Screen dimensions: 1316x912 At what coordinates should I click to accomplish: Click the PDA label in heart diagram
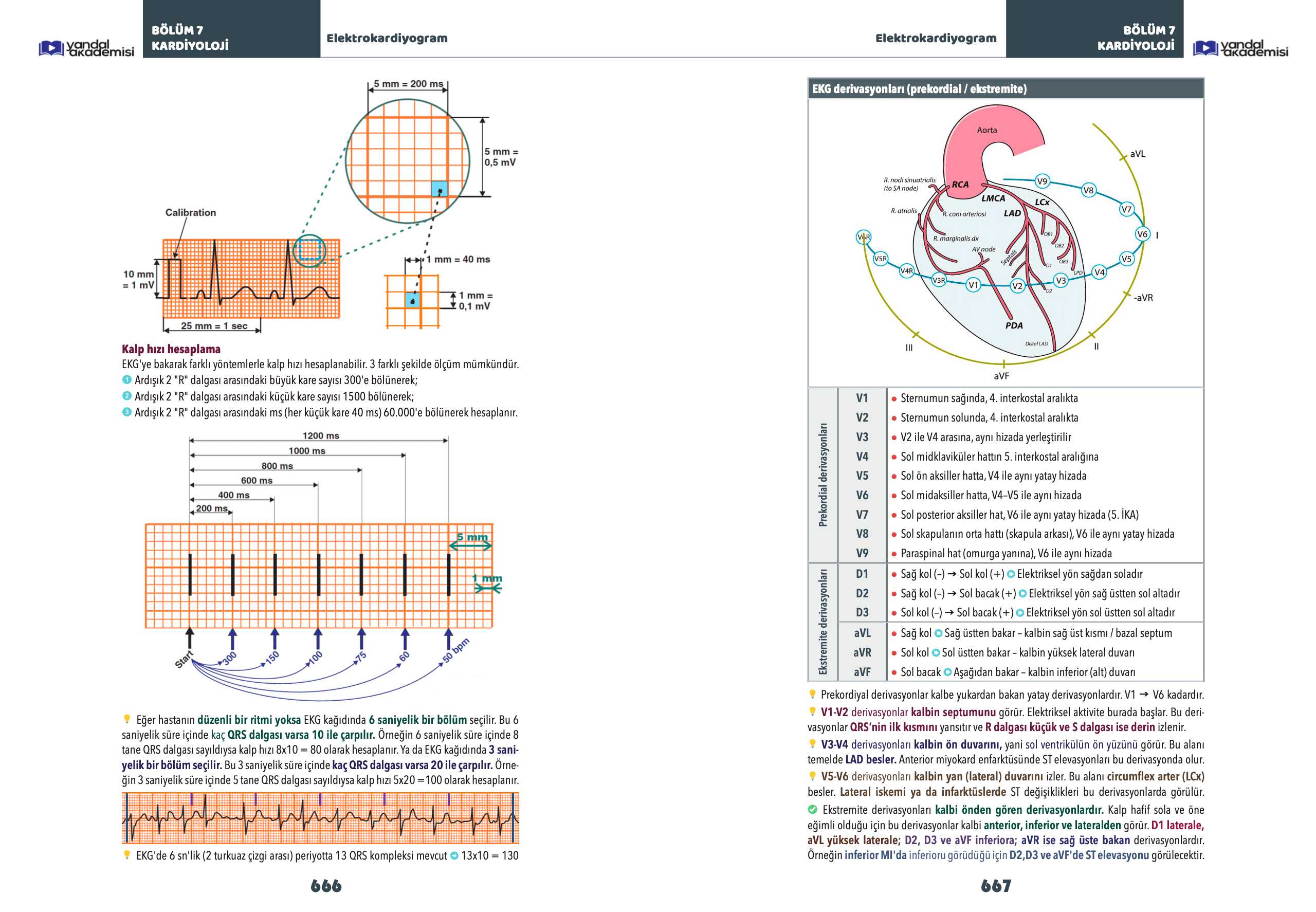[x=1014, y=325]
